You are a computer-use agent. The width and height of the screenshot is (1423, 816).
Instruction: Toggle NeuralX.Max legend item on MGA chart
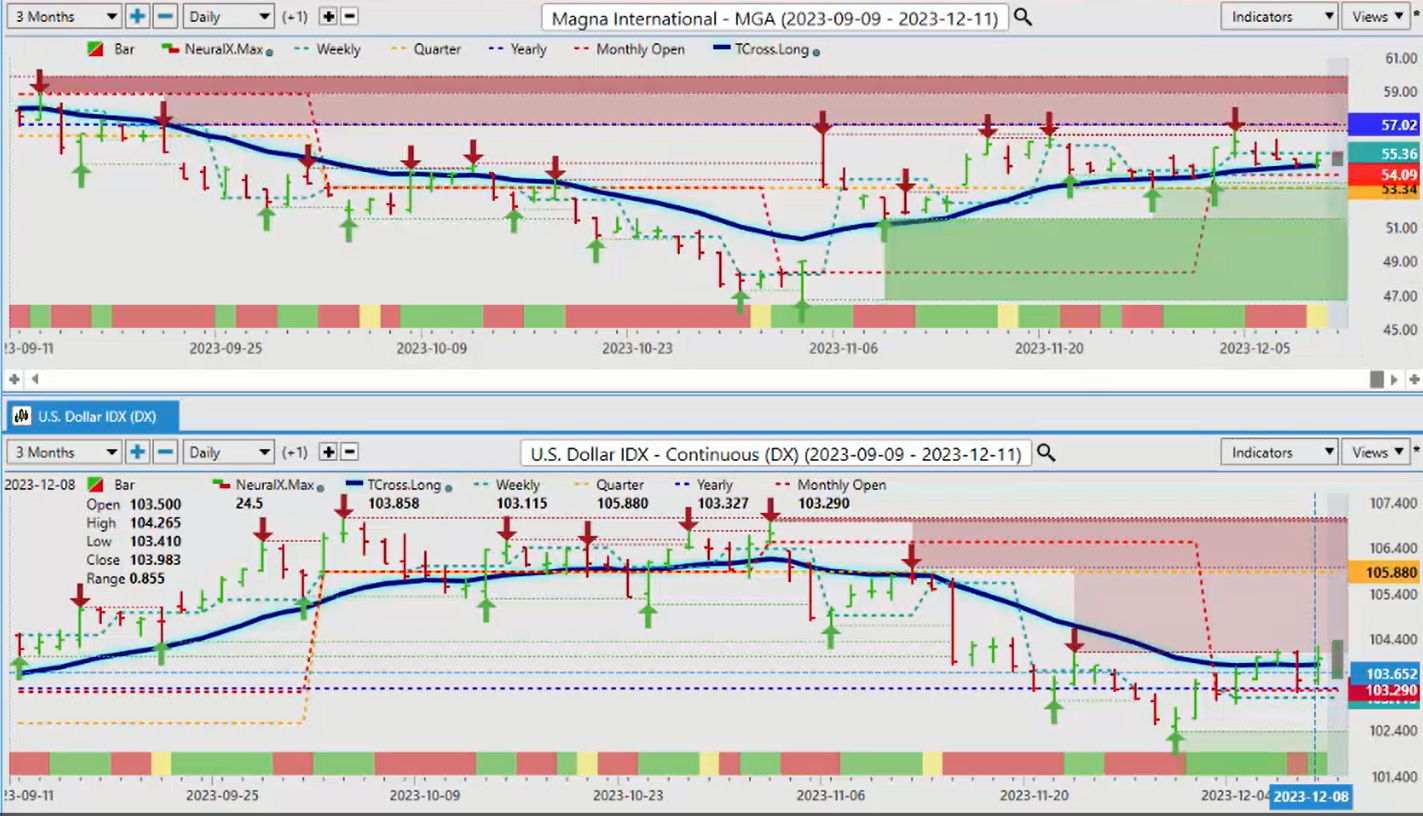coord(217,49)
